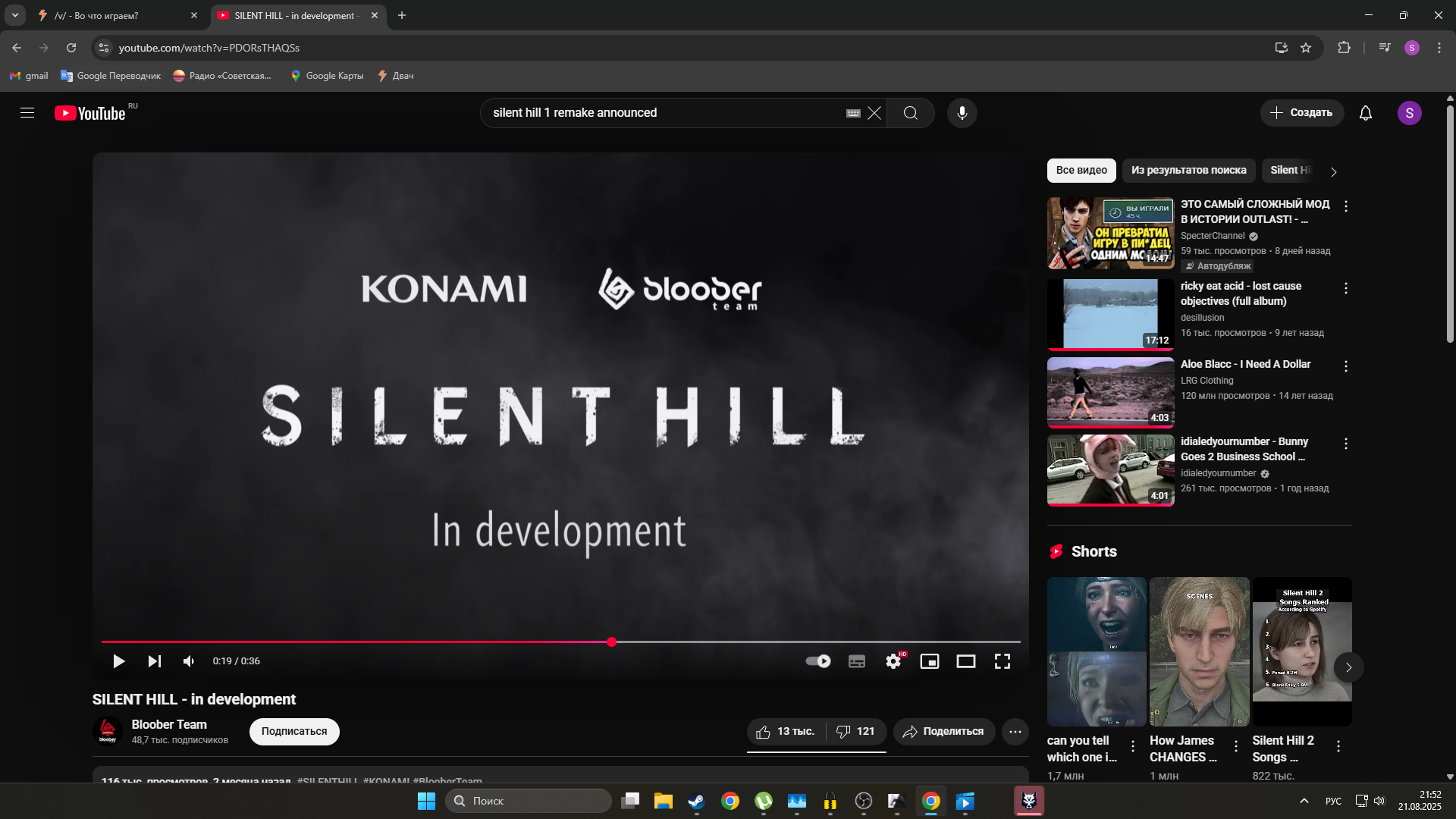Toggle subtitles on the video
Screen dimensions: 1456x819
(857, 661)
